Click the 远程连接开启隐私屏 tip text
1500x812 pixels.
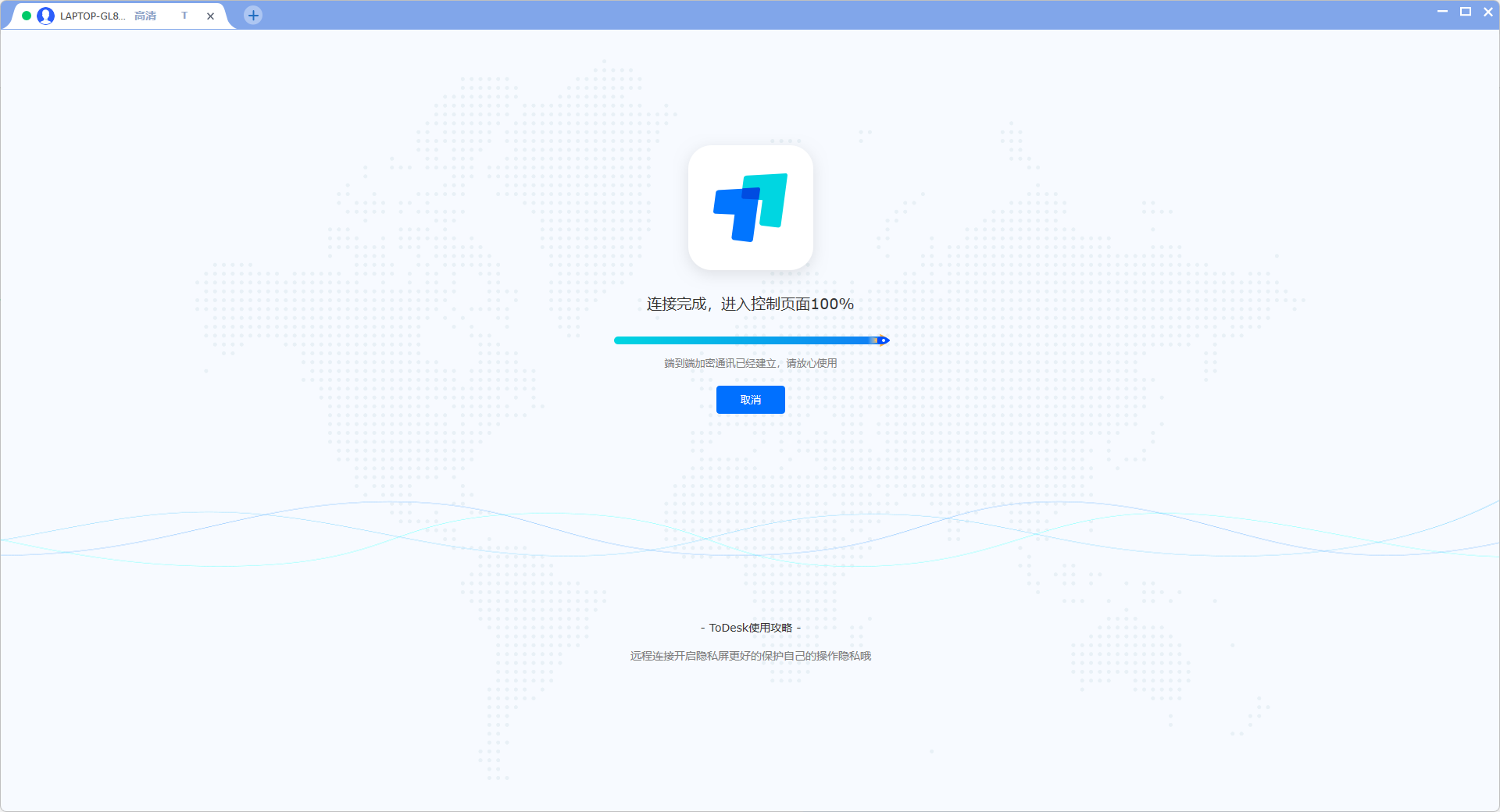click(750, 656)
